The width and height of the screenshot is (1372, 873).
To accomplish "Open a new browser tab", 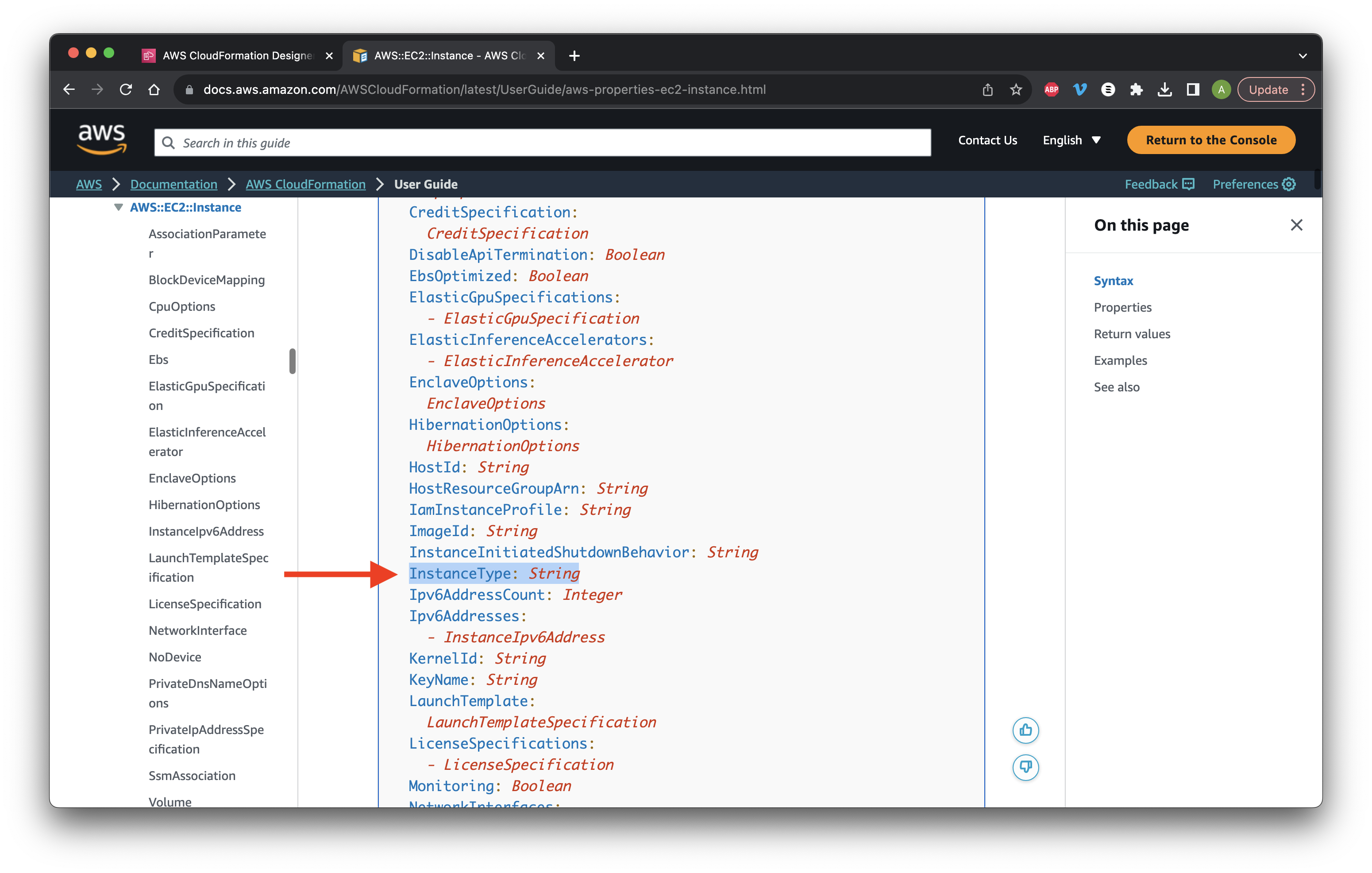I will tap(574, 55).
